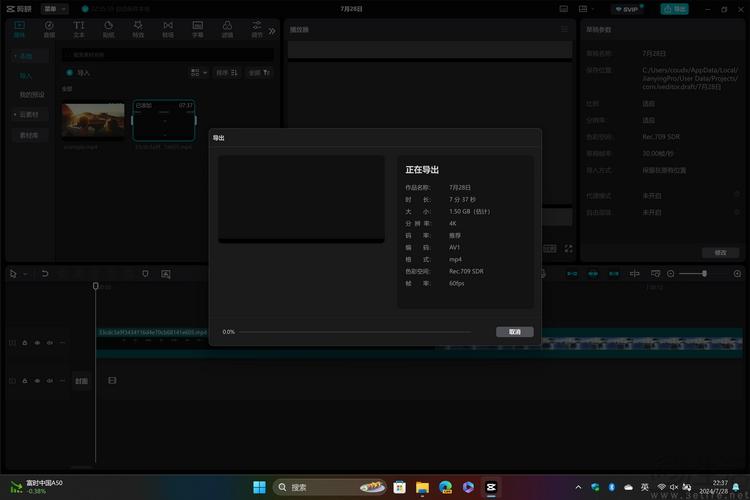Click the teal 导出 export button
Viewport: 750px width, 500px height.
[674, 9]
